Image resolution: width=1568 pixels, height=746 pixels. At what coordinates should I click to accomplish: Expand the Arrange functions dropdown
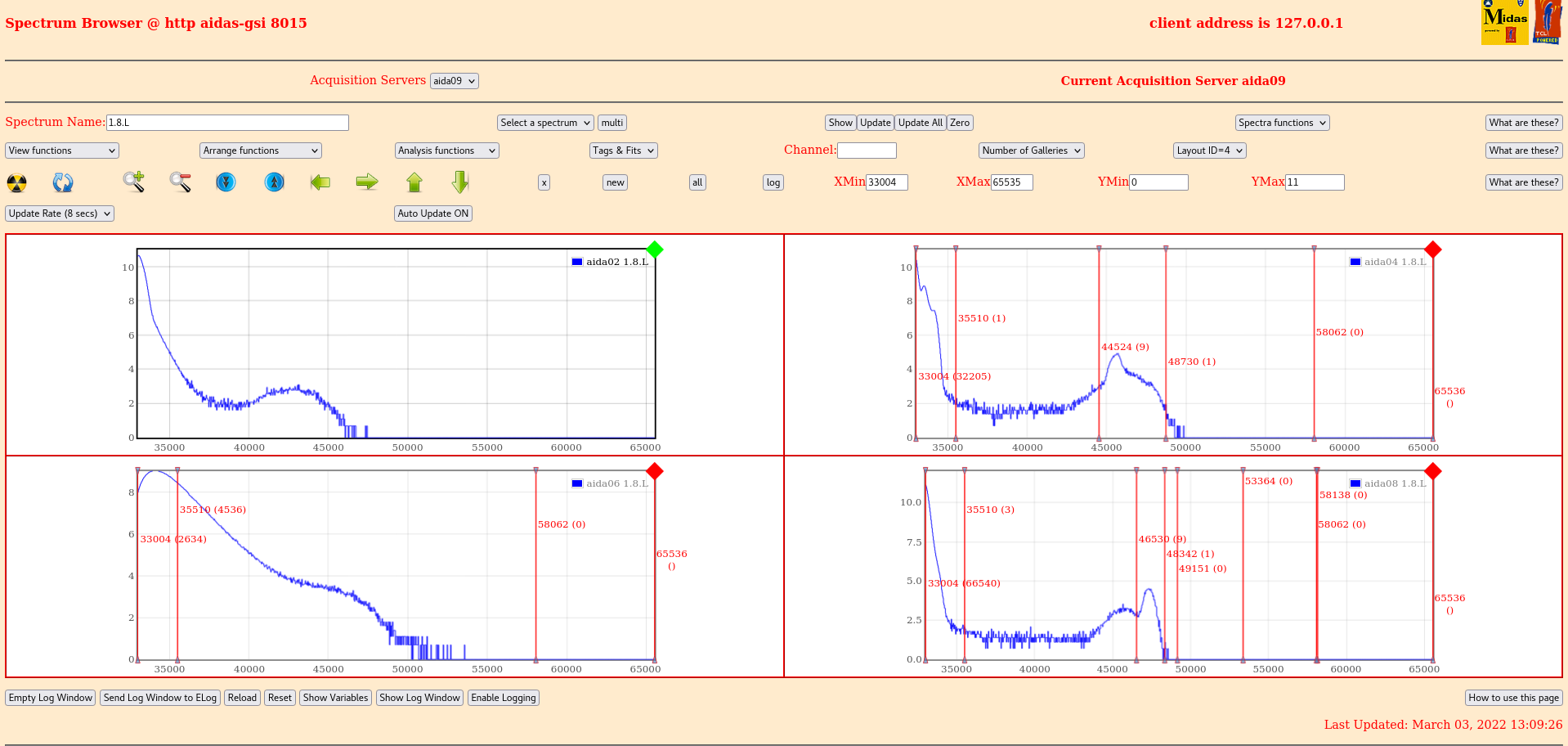261,151
